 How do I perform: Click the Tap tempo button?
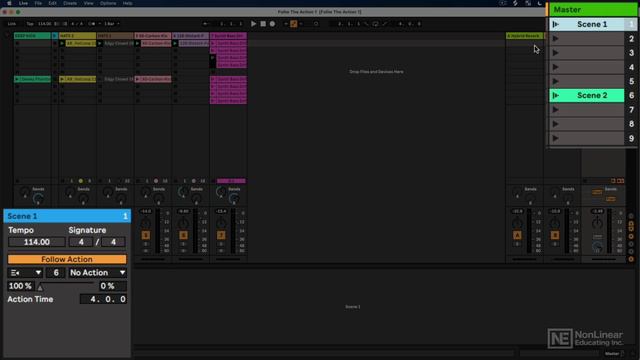[x=30, y=24]
